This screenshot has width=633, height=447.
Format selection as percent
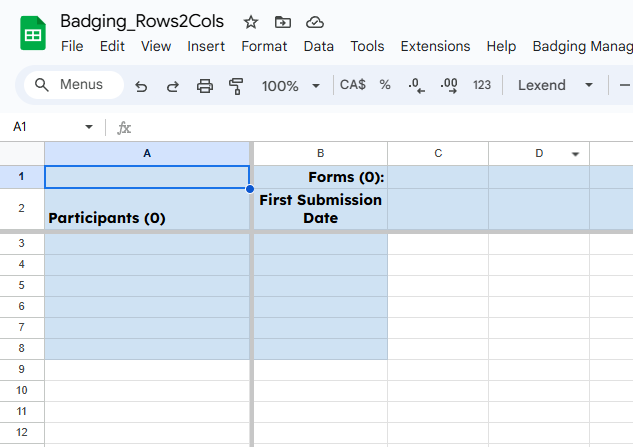click(385, 86)
